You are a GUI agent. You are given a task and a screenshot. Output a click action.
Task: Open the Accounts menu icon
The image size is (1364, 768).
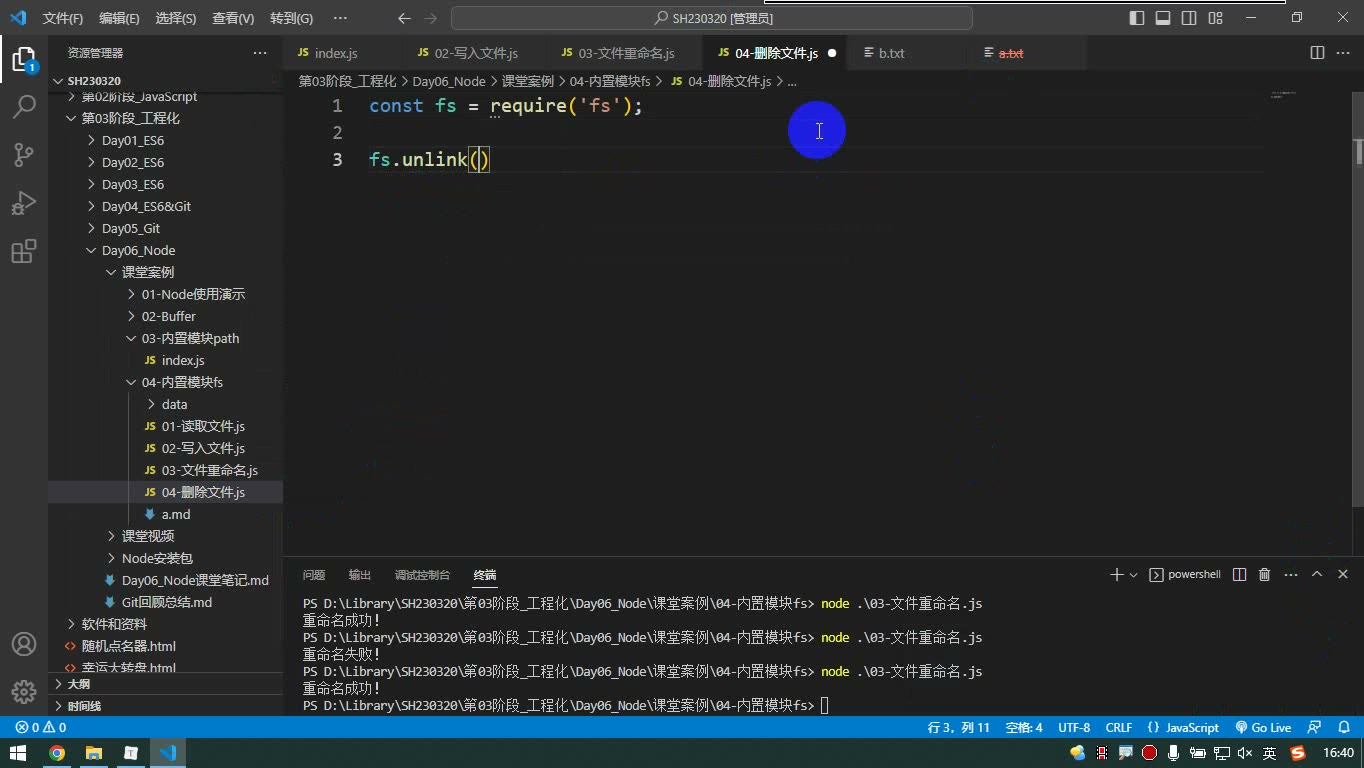[23, 645]
